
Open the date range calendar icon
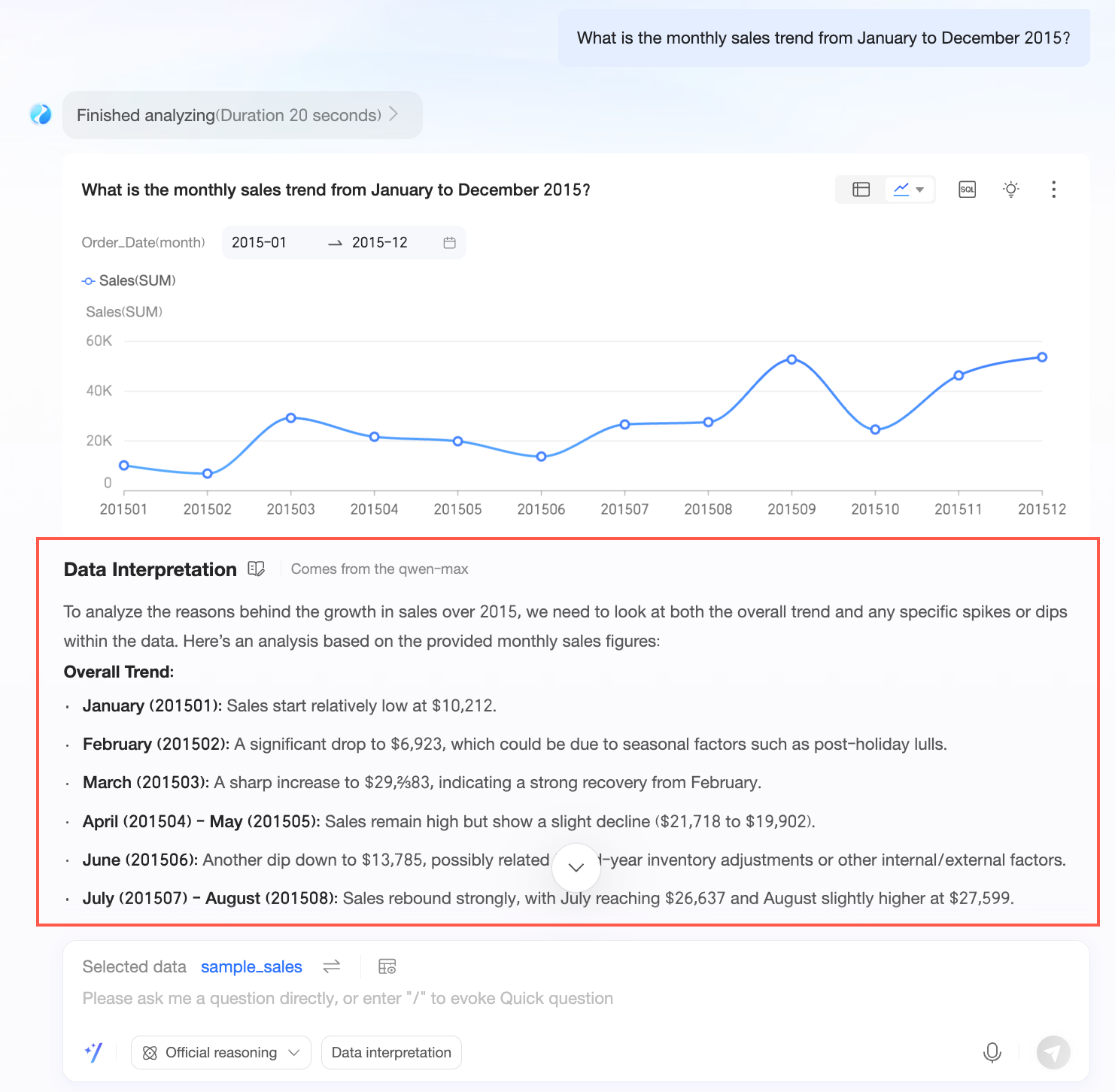(449, 242)
